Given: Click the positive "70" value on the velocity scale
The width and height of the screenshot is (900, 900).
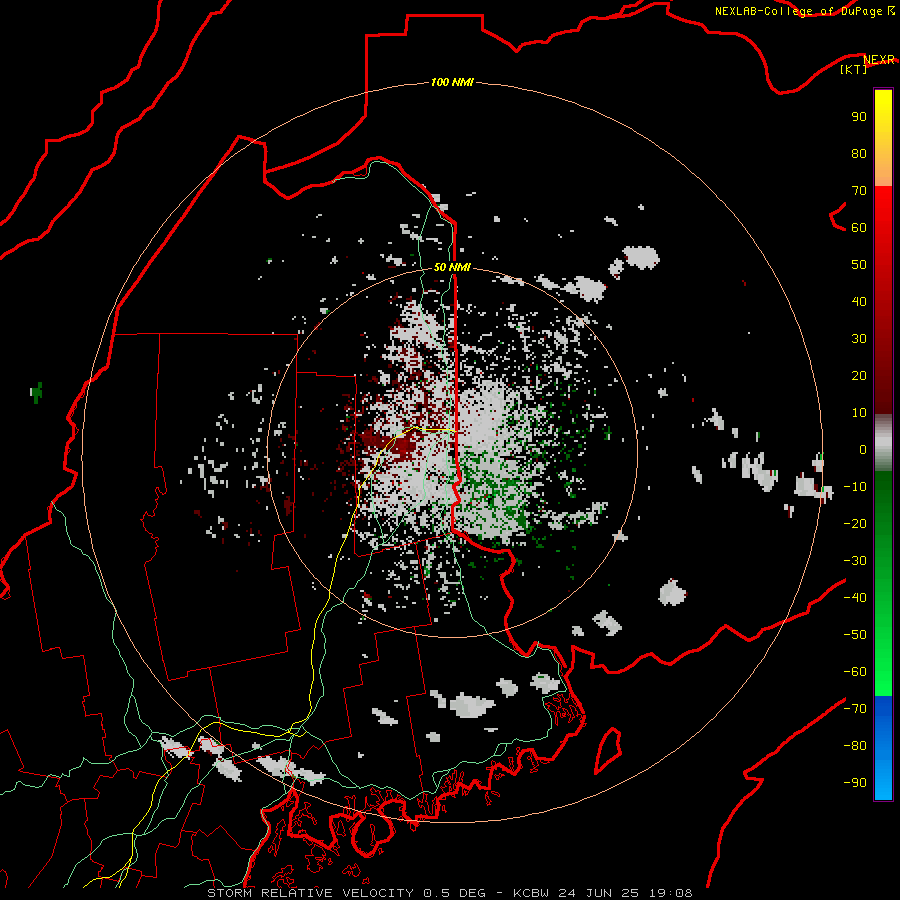Looking at the screenshot, I should click(x=859, y=191).
